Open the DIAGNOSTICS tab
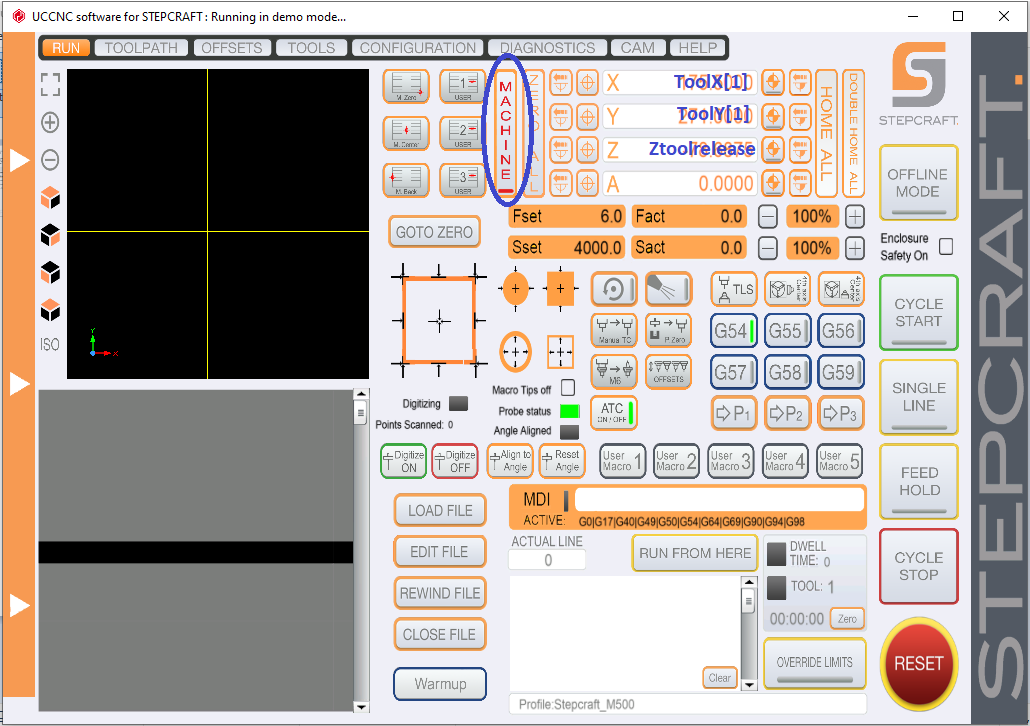The image size is (1030, 726). (548, 48)
